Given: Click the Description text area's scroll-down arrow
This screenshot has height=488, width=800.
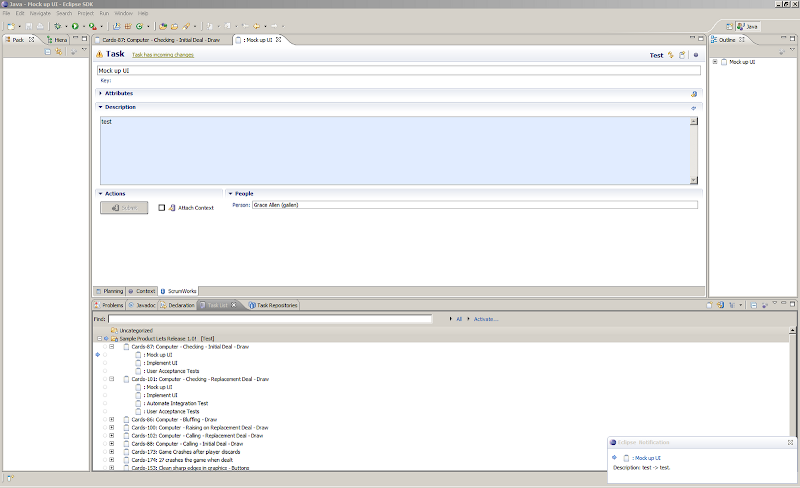Looking at the screenshot, I should tap(693, 180).
